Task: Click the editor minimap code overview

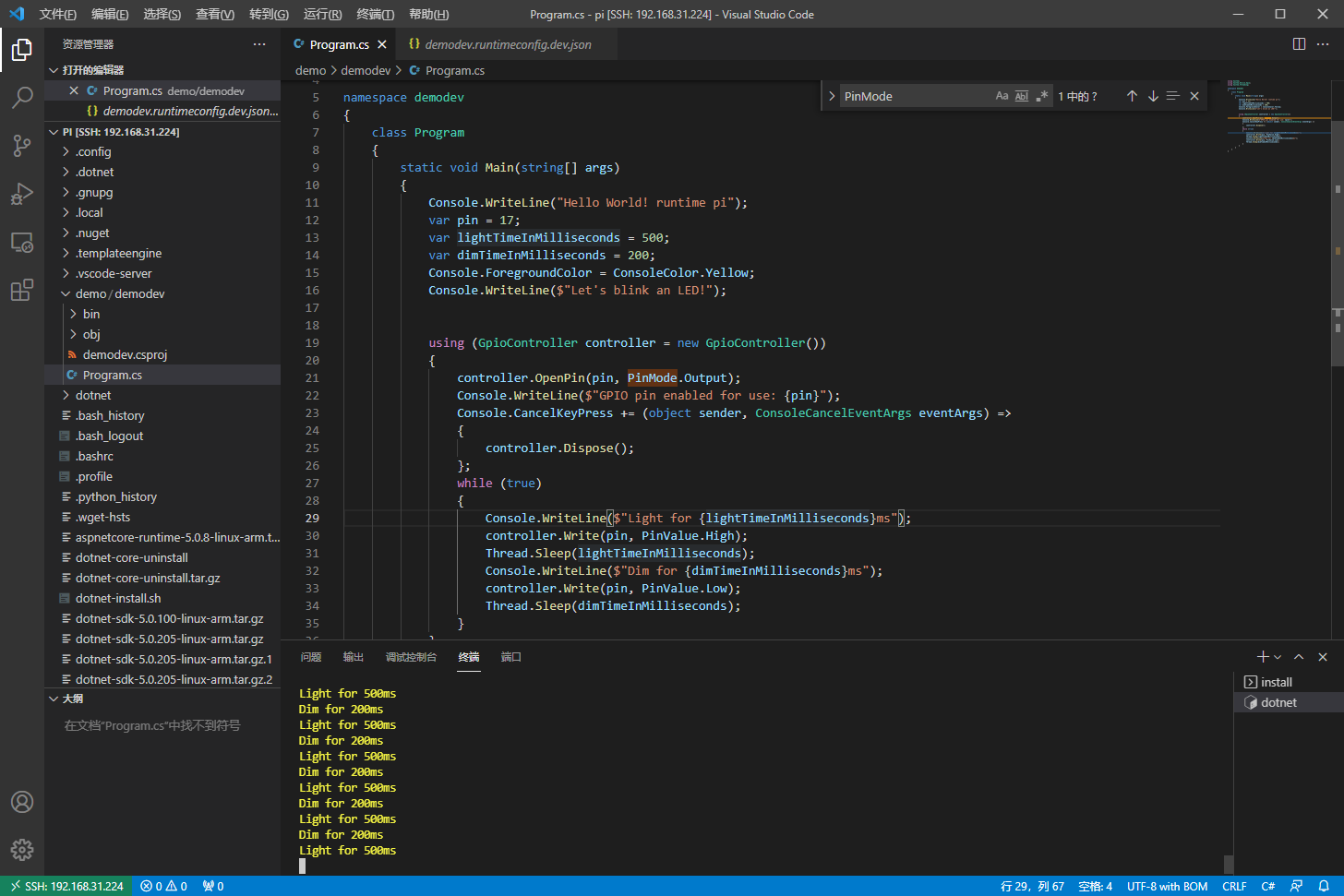Action: point(1278,115)
